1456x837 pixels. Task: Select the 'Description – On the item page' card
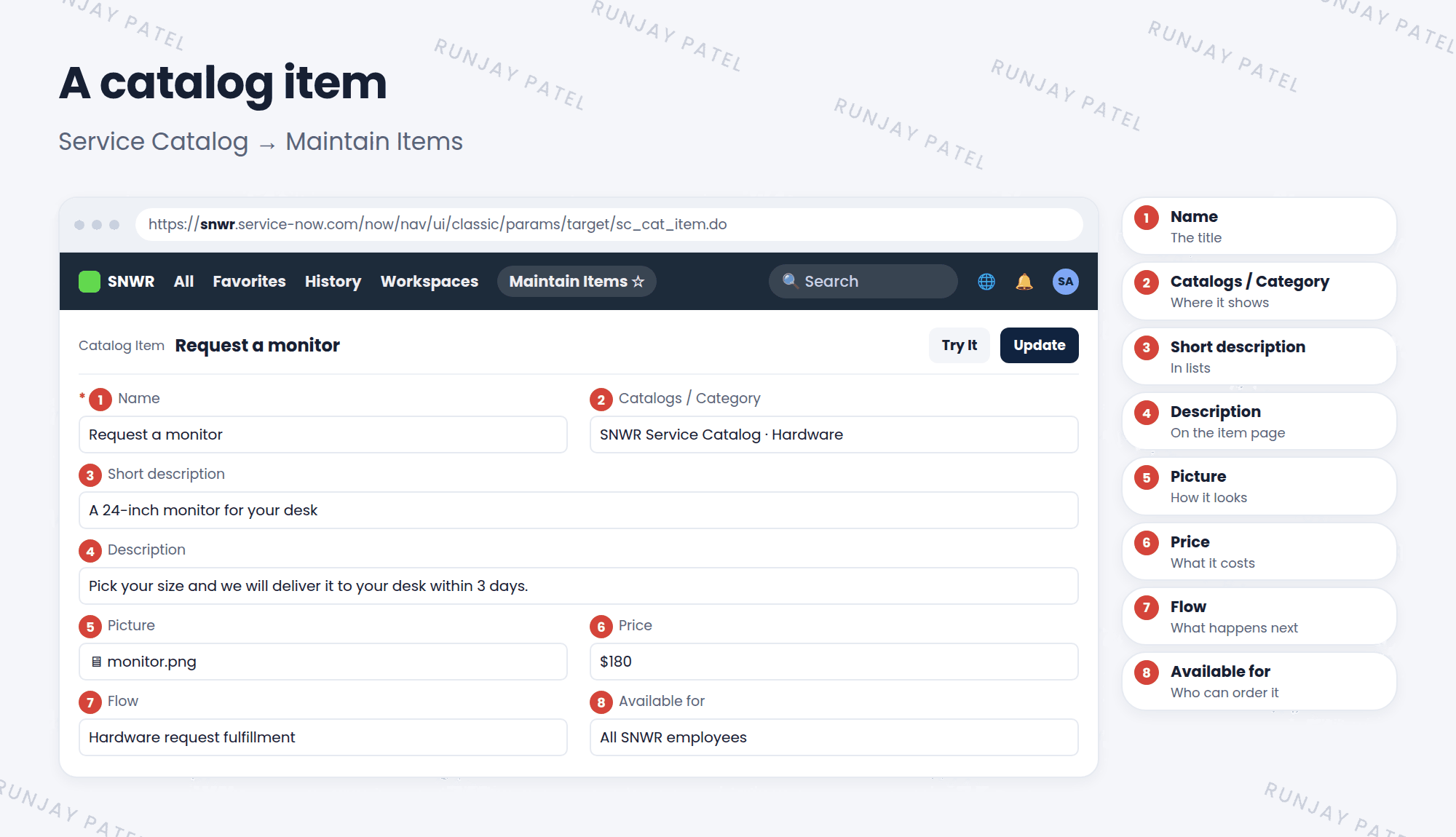pyautogui.click(x=1259, y=421)
